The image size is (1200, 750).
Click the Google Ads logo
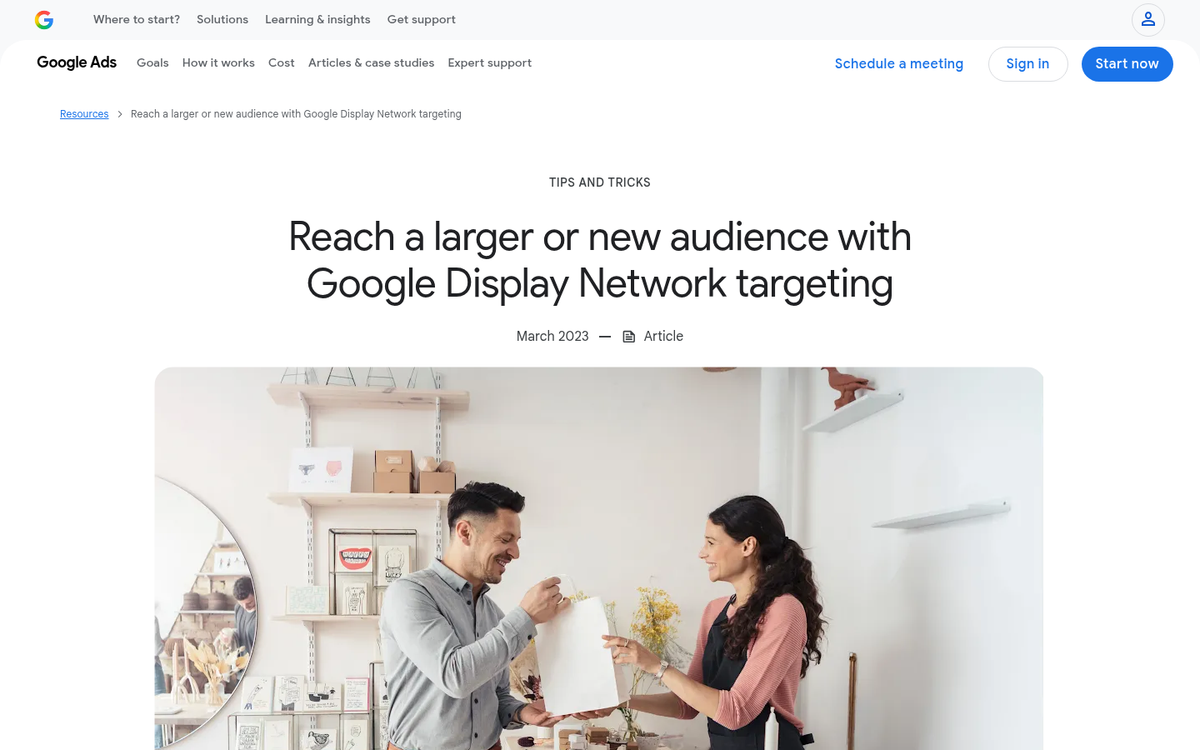point(77,63)
